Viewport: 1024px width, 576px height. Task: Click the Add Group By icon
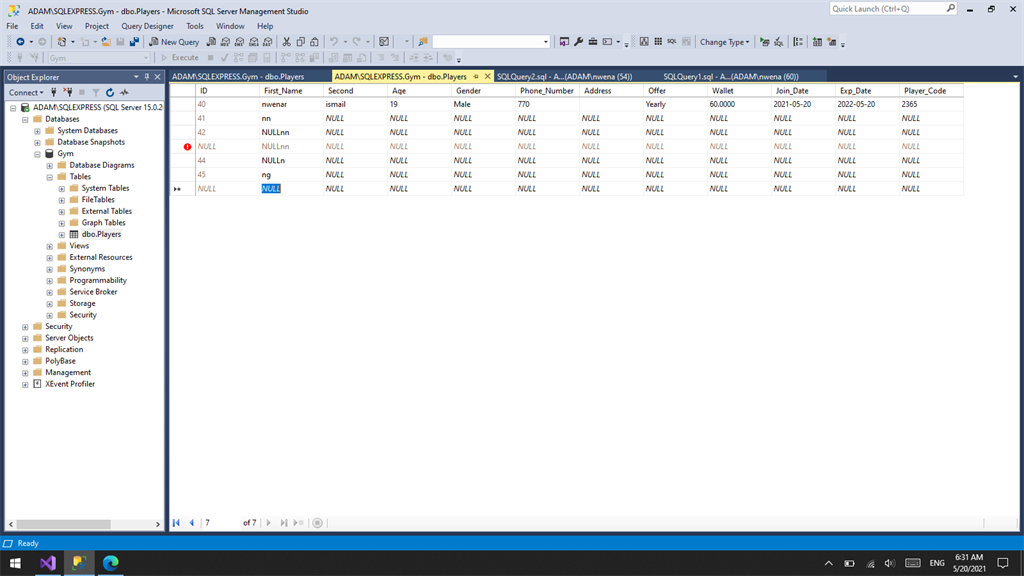(798, 42)
